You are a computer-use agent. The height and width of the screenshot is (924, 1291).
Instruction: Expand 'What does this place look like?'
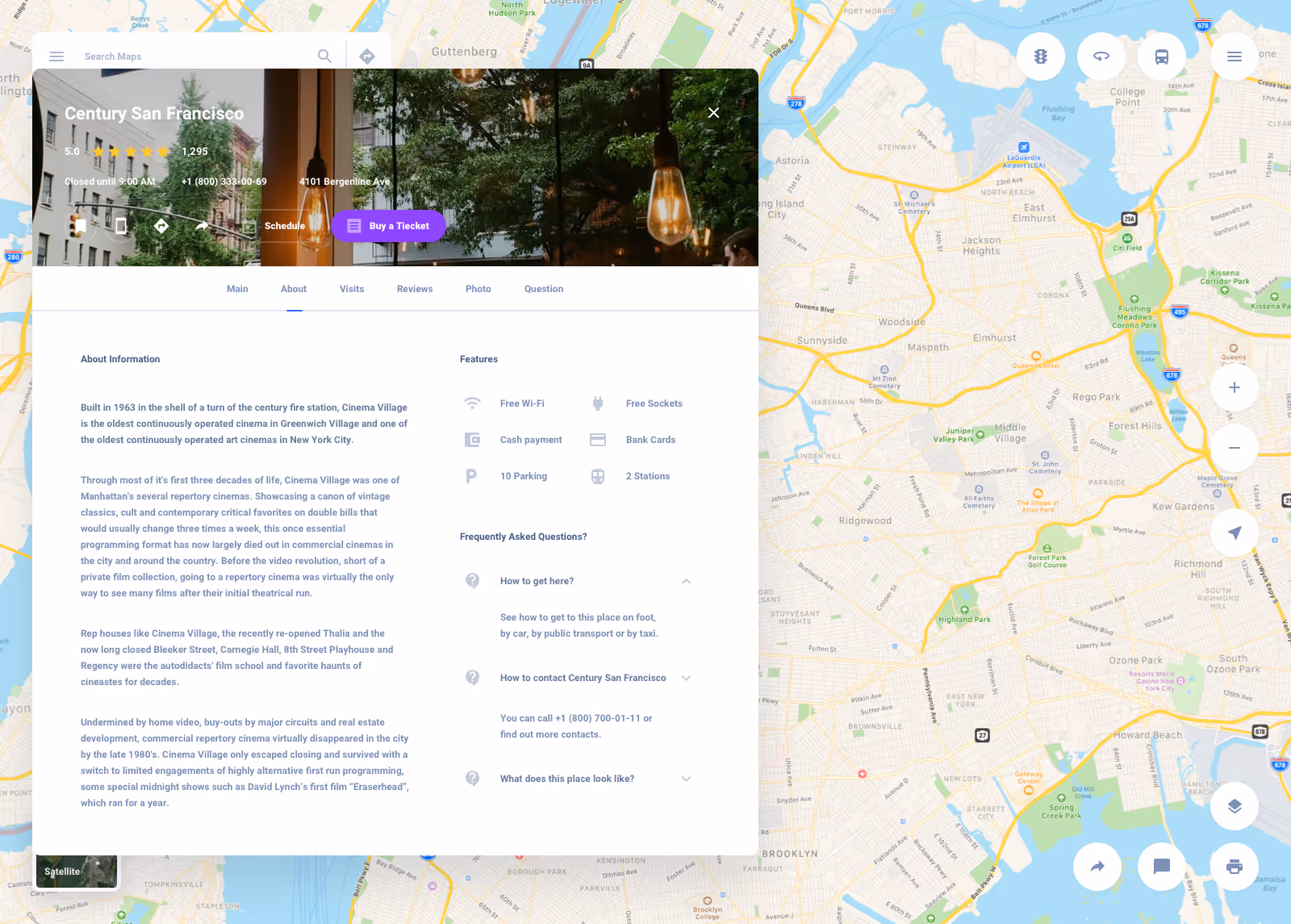click(x=686, y=779)
